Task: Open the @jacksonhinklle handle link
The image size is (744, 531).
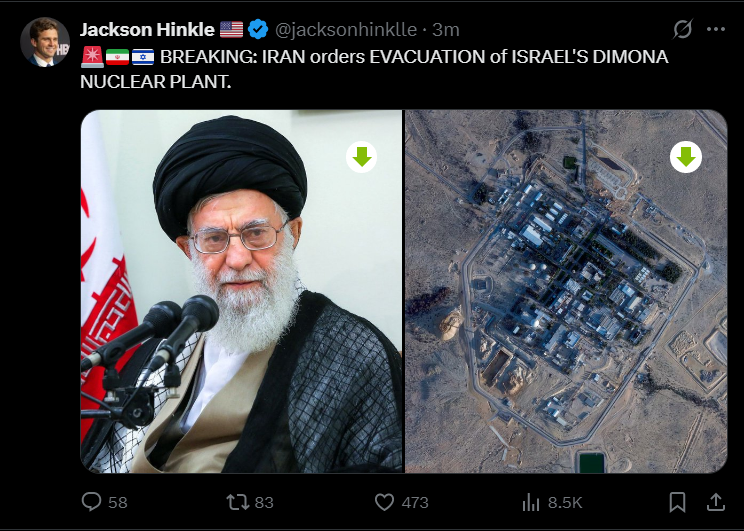Action: click(x=346, y=30)
